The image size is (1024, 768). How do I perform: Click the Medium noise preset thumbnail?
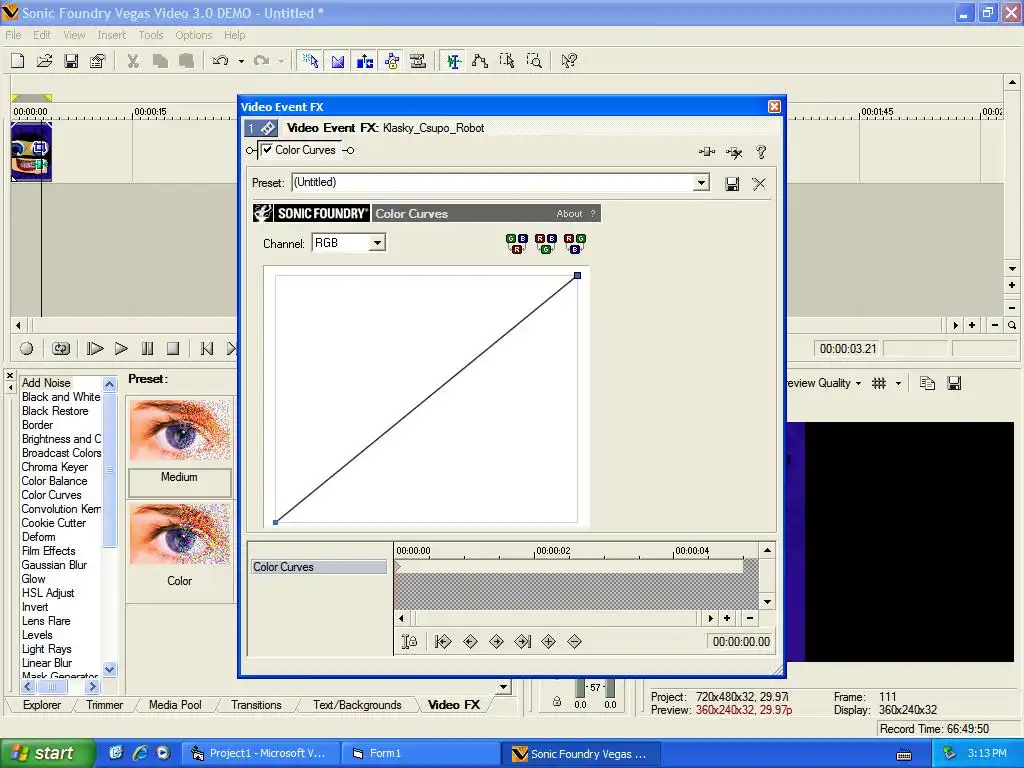pyautogui.click(x=180, y=430)
